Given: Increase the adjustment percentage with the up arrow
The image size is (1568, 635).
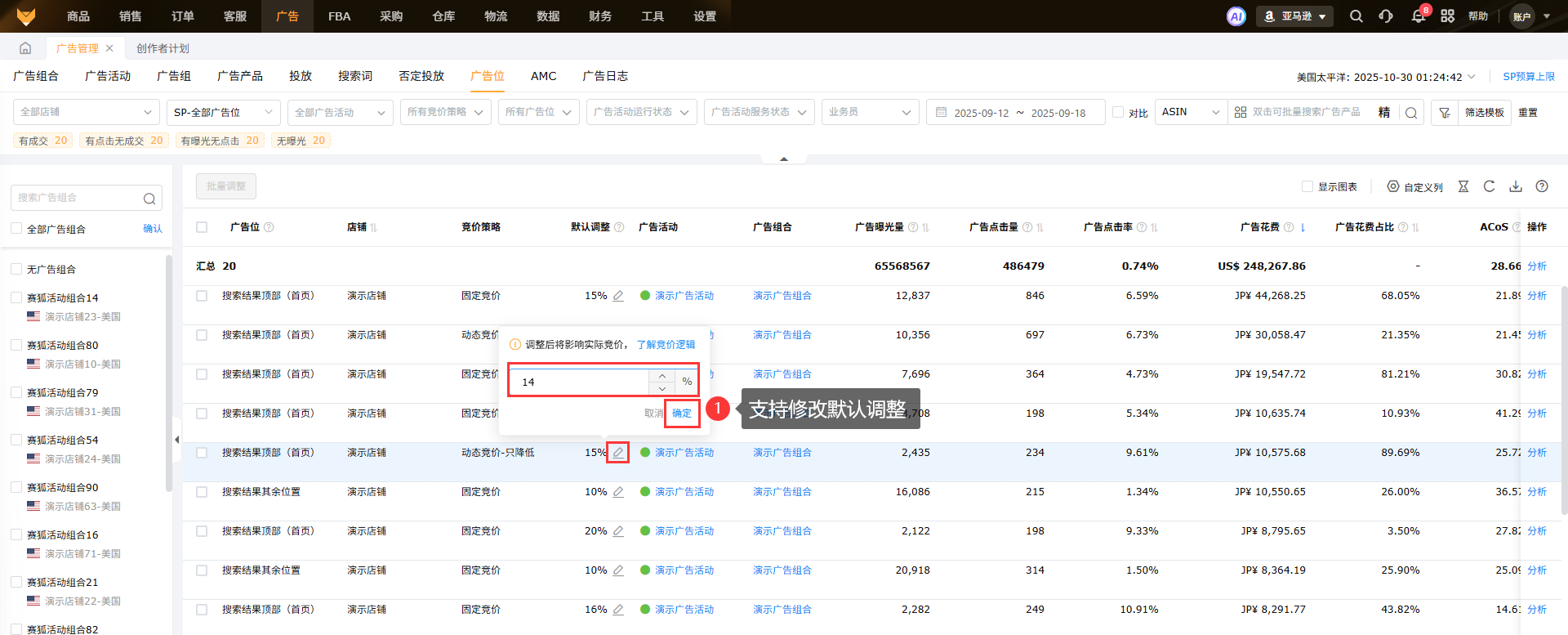Looking at the screenshot, I should [x=661, y=376].
